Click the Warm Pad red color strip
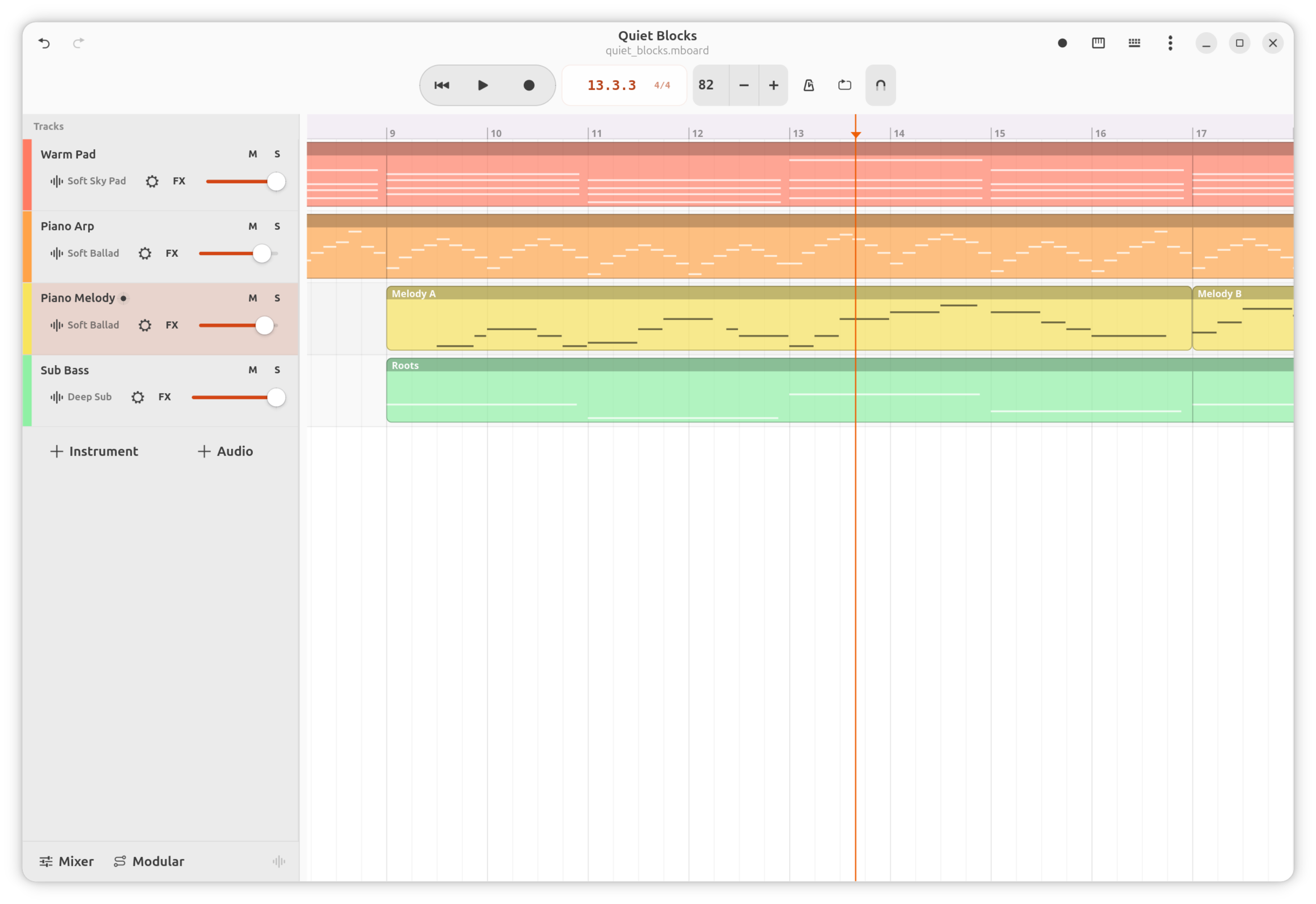Viewport: 1316px width, 904px height. [27, 175]
